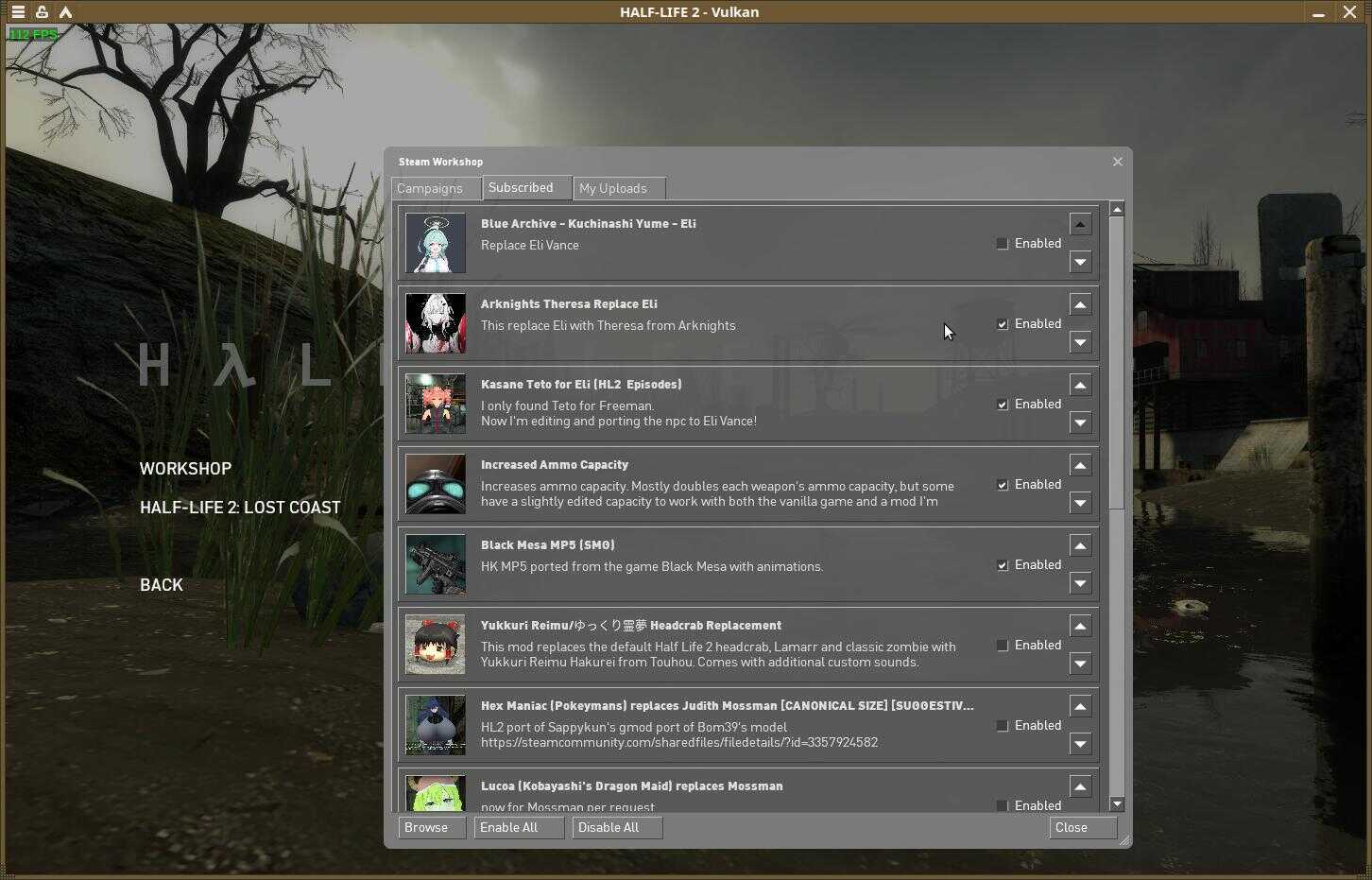Image resolution: width=1372 pixels, height=880 pixels.
Task: Select the Subscribed tab
Action: tap(526, 187)
